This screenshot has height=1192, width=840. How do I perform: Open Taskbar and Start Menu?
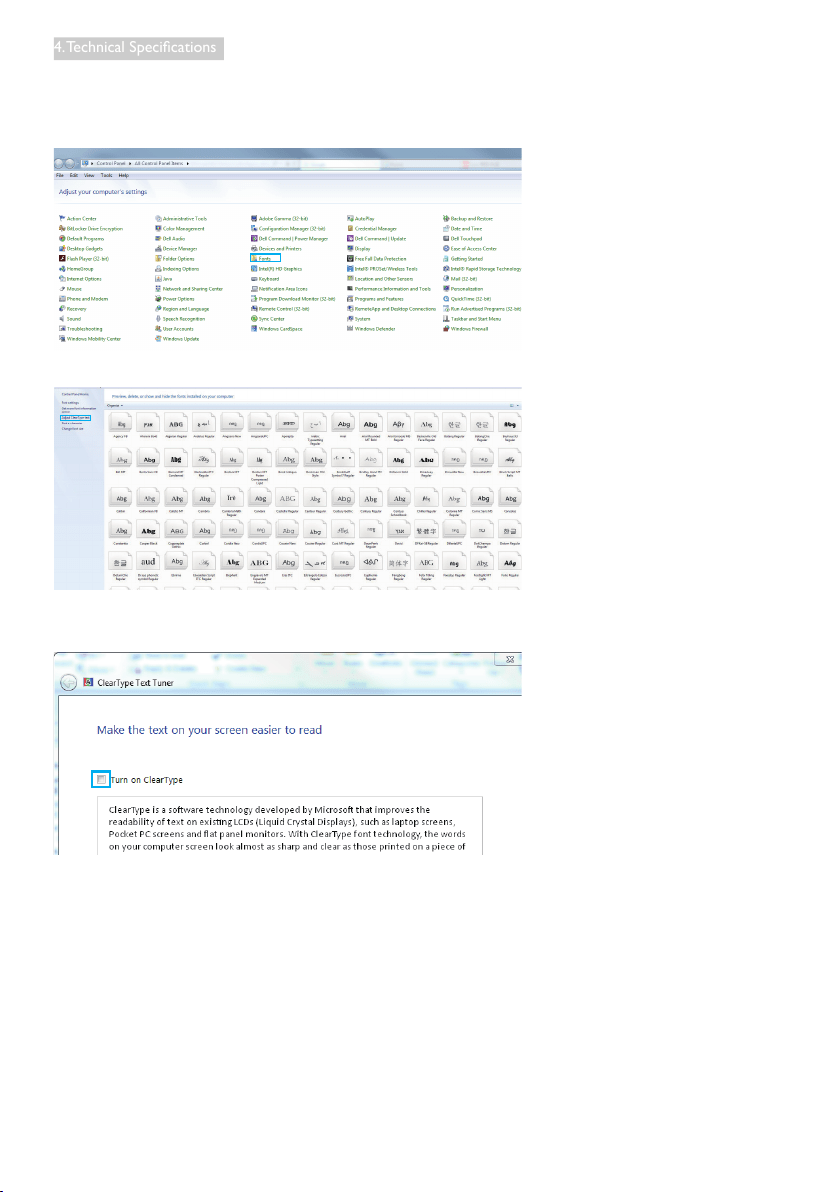tap(473, 319)
